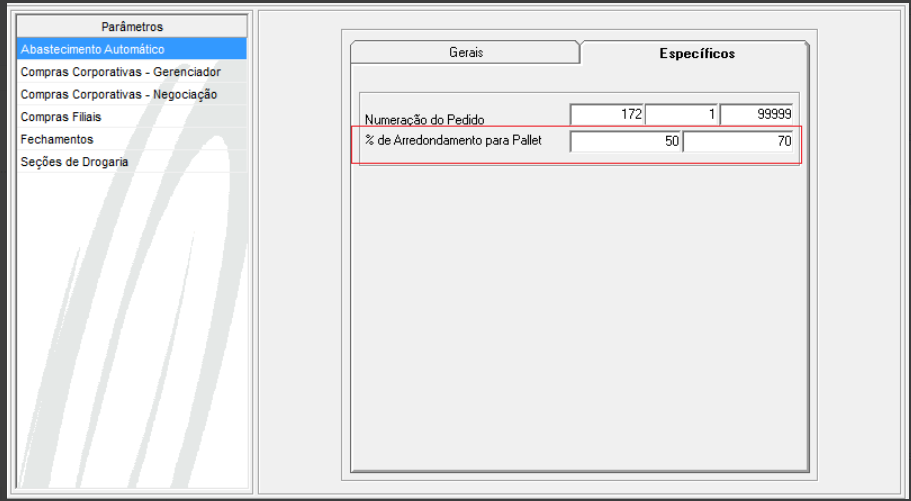Focus the Numeração do Pedido field containing 1
Viewport: 911px width, 501px height.
point(682,114)
